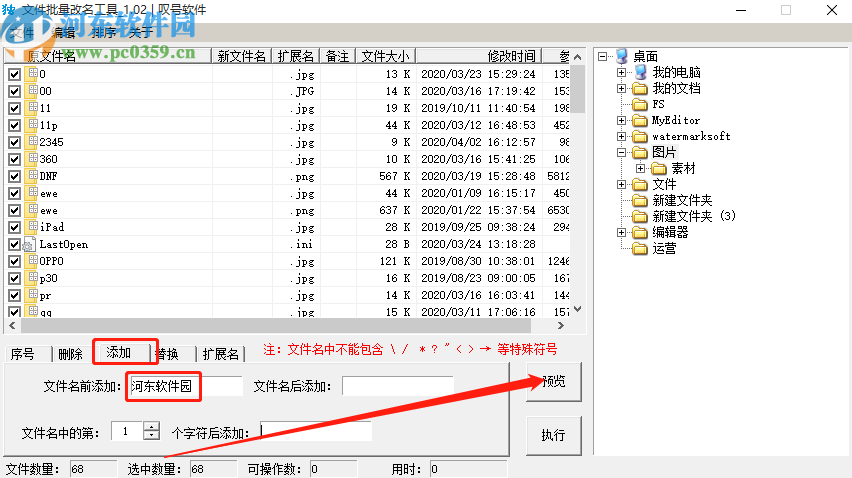This screenshot has height=478, width=852.
Task: Click the 我的文档 folder icon
Action: tap(640, 88)
